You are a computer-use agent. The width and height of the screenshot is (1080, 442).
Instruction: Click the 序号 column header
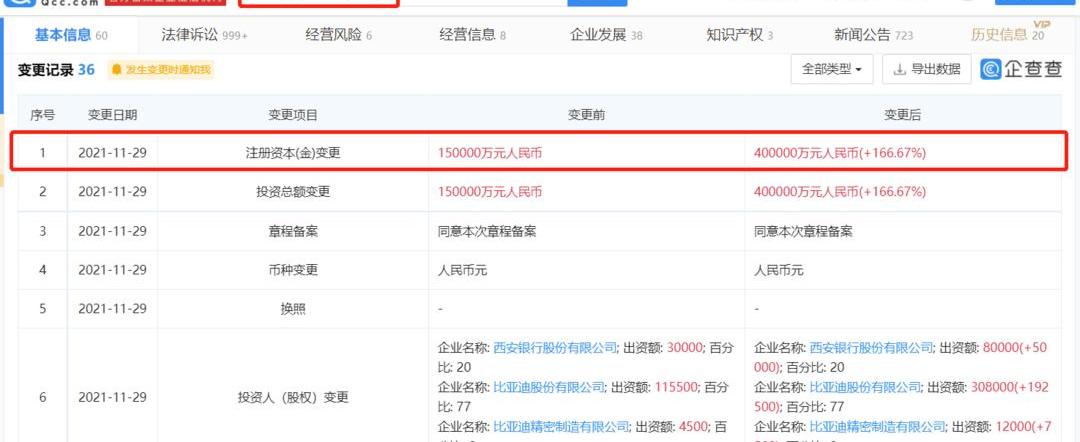[x=43, y=115]
